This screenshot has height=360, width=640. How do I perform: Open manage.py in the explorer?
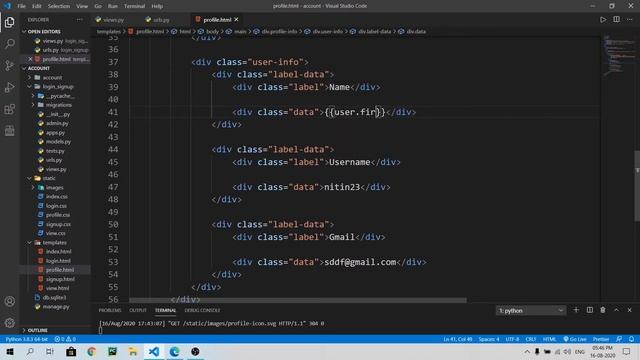(x=56, y=307)
